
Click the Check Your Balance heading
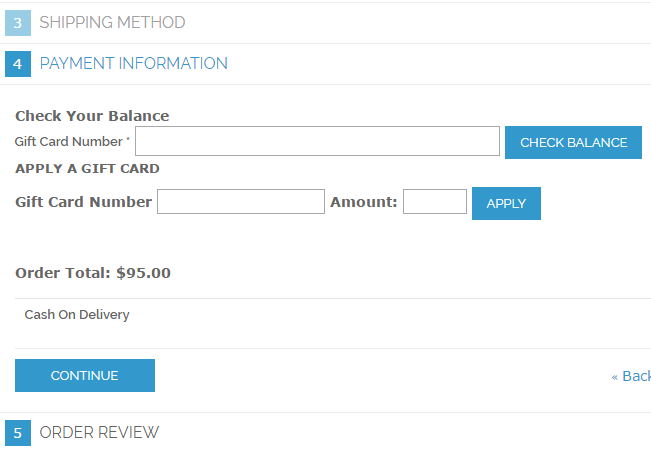point(92,116)
